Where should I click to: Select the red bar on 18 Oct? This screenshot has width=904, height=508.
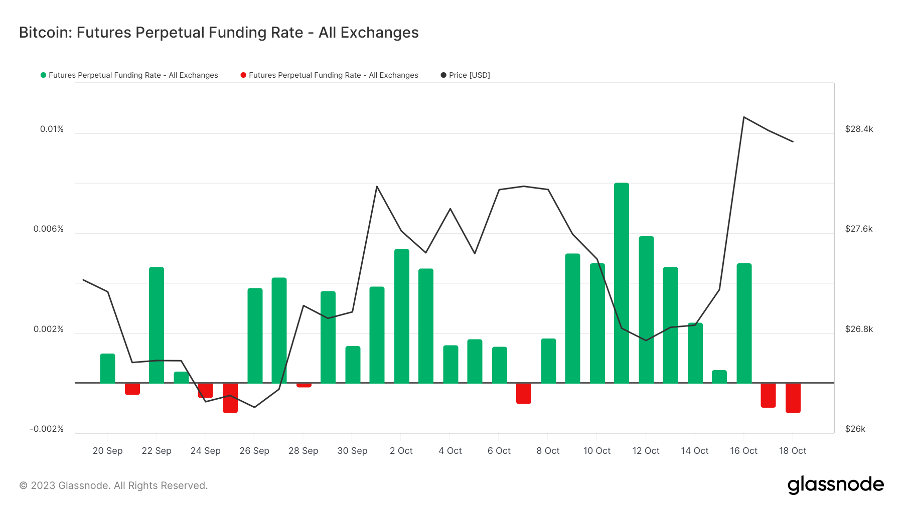coord(793,397)
